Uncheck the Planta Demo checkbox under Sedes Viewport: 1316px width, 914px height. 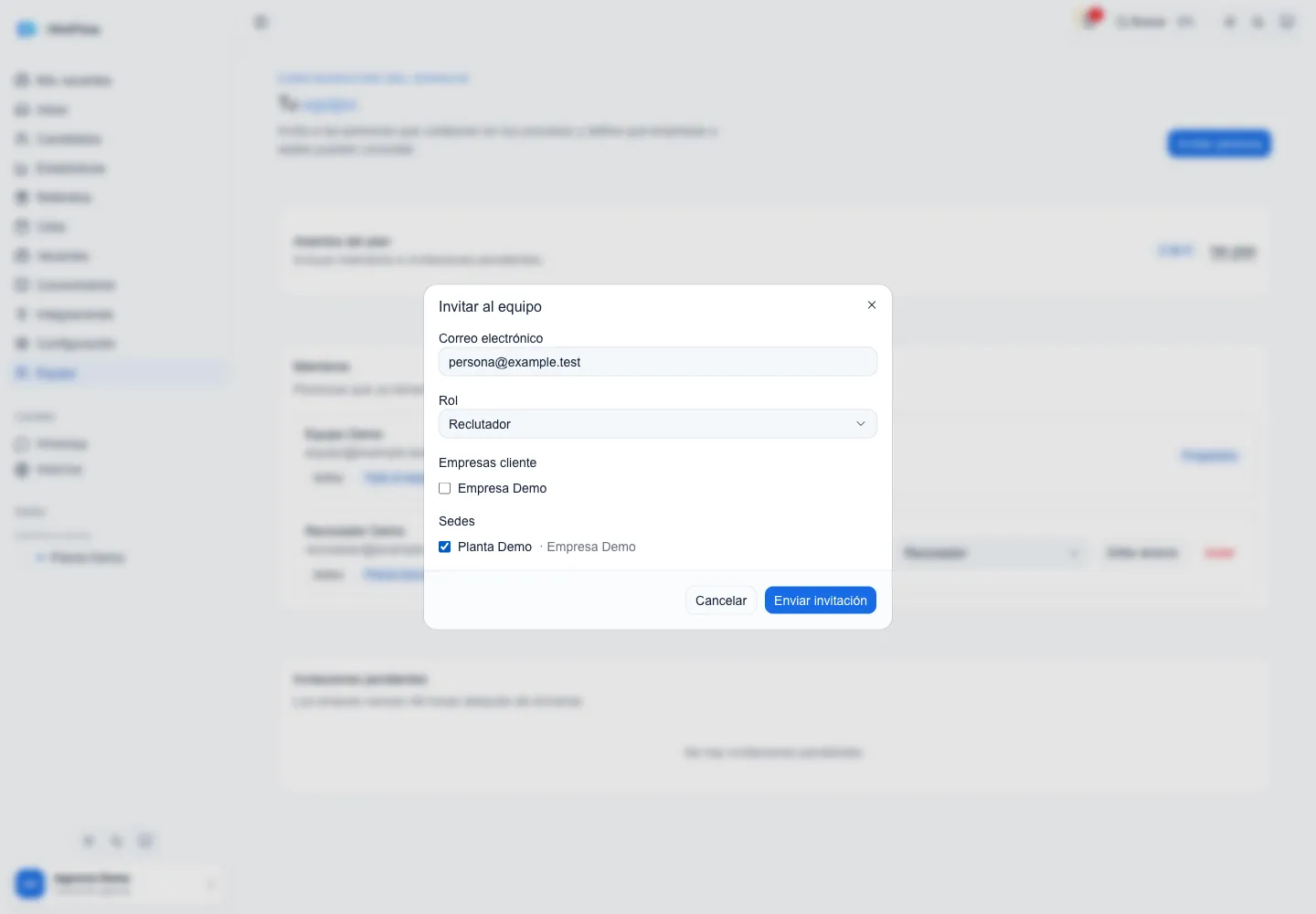445,547
